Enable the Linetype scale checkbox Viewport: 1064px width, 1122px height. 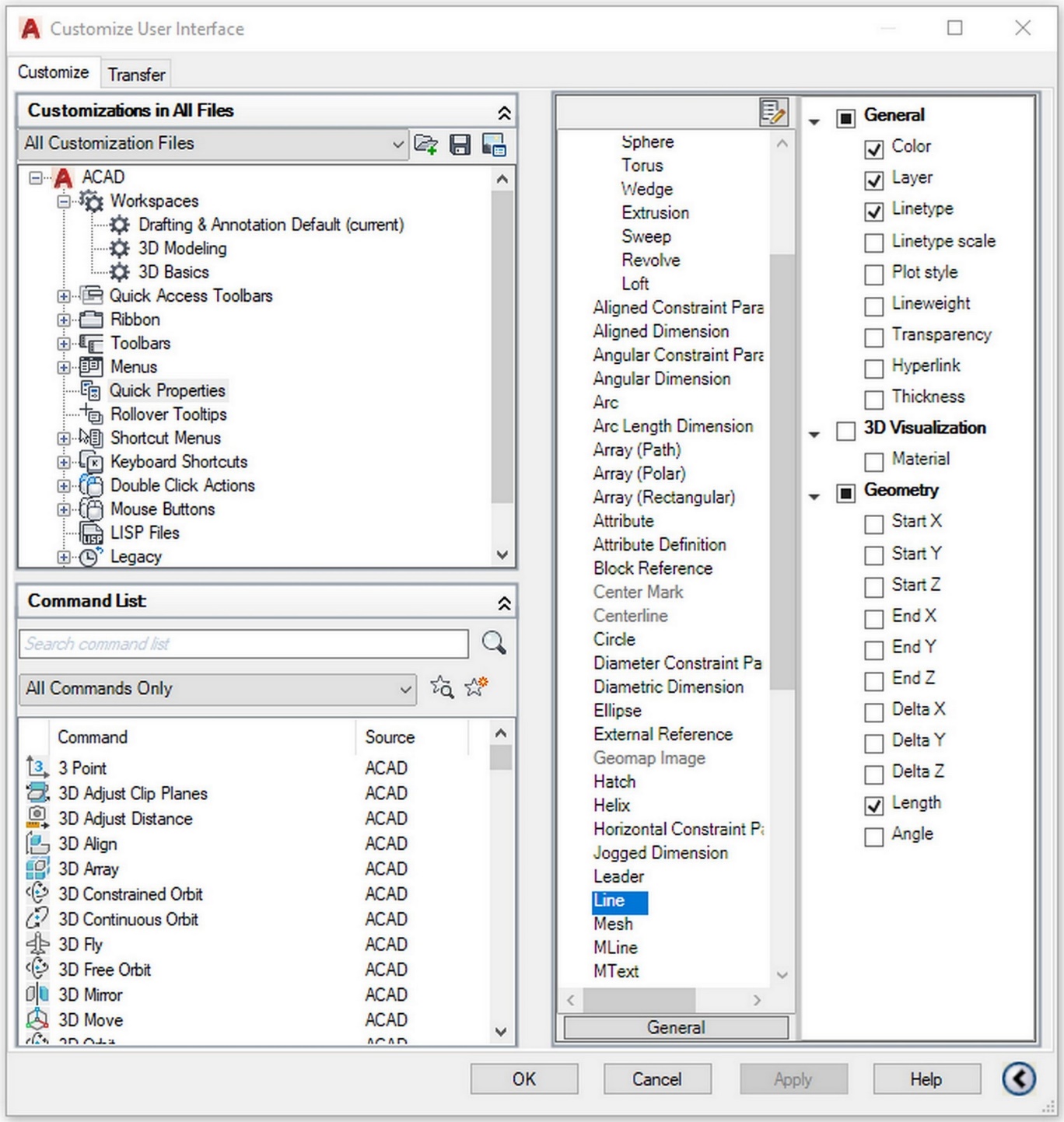(874, 243)
